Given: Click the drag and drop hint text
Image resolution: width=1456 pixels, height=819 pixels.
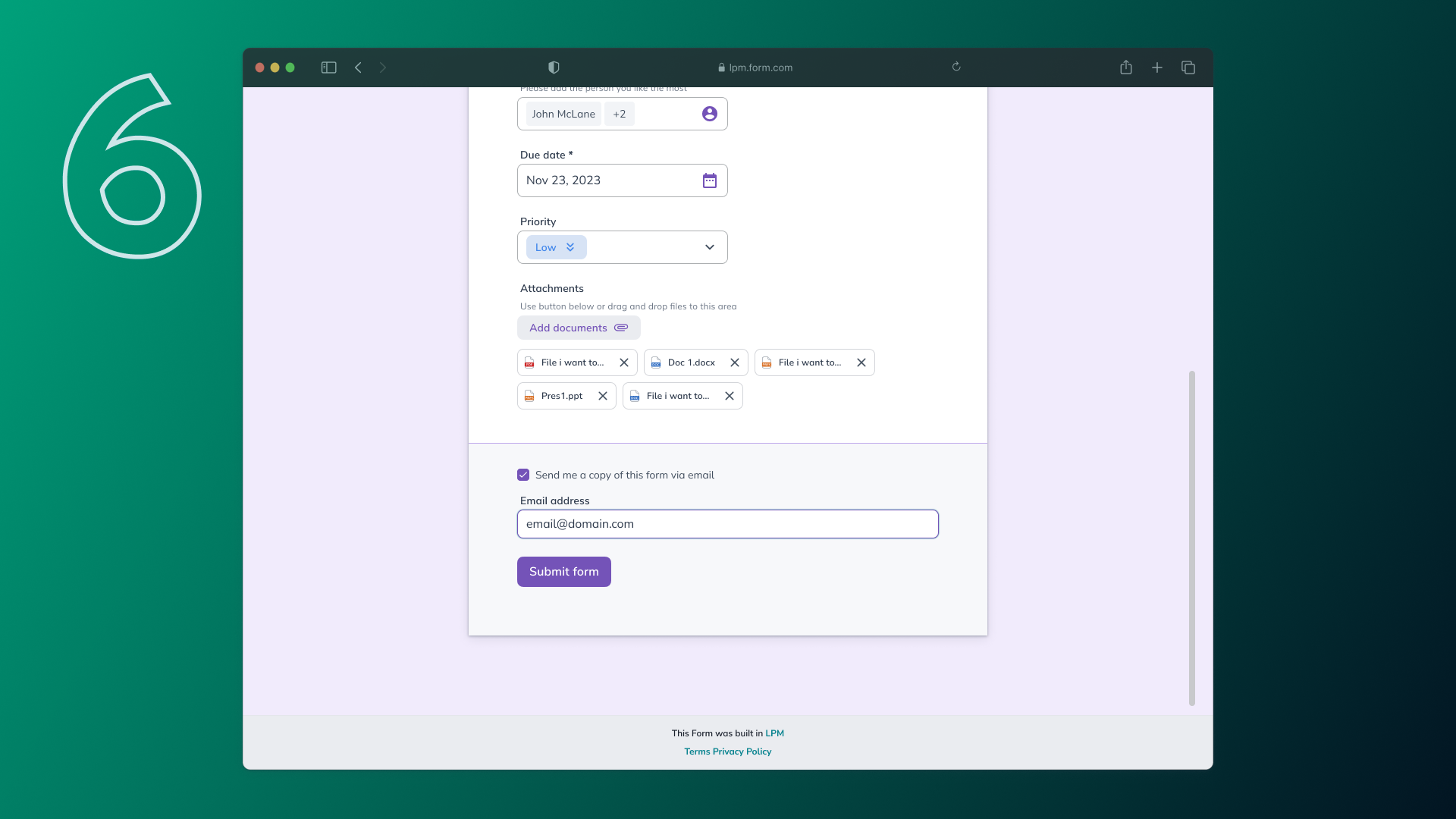Looking at the screenshot, I should 629,306.
